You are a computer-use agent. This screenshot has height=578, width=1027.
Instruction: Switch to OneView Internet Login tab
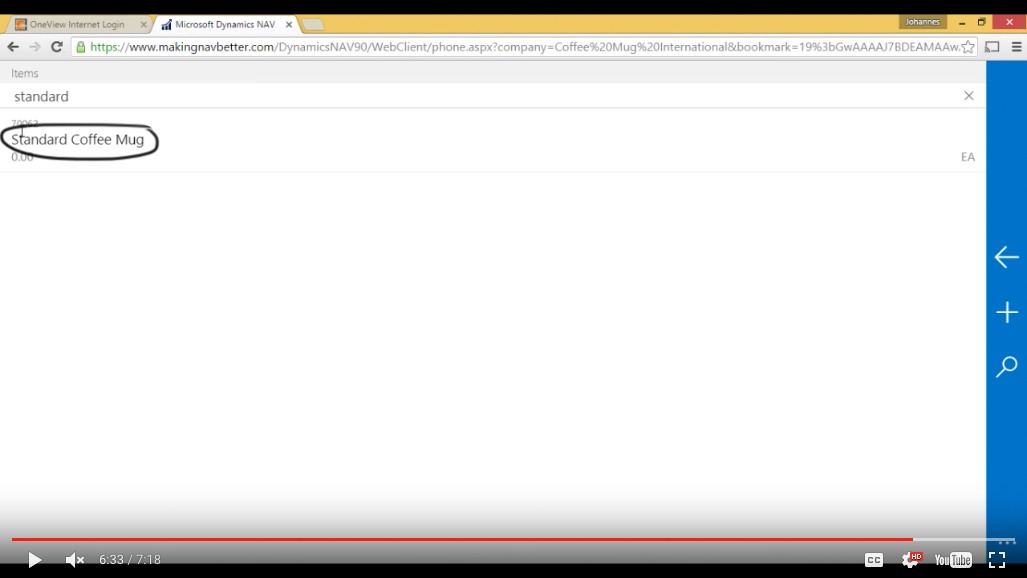pyautogui.click(x=78, y=24)
